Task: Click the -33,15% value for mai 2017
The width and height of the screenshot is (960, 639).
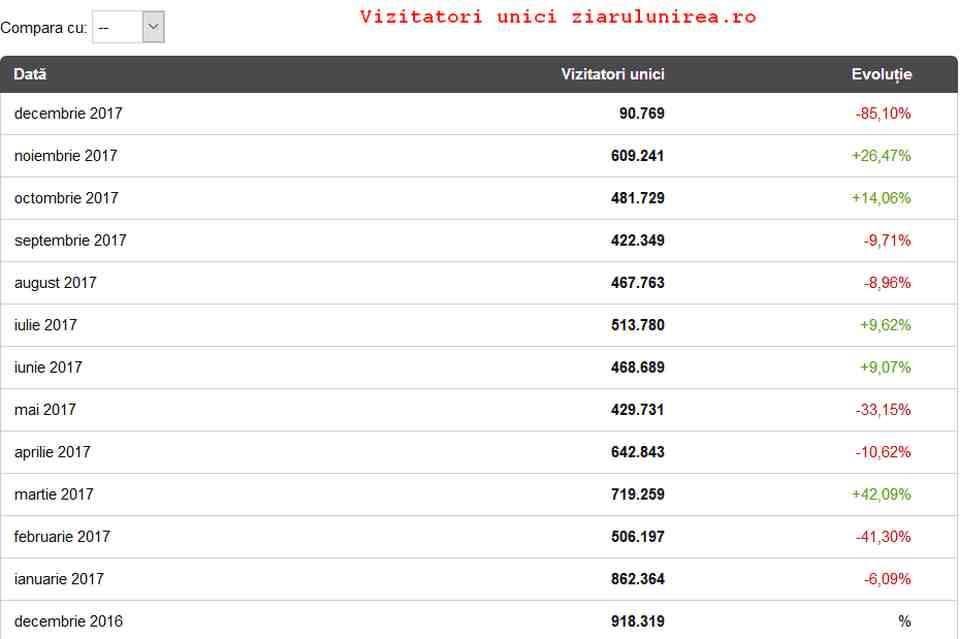Action: click(883, 409)
